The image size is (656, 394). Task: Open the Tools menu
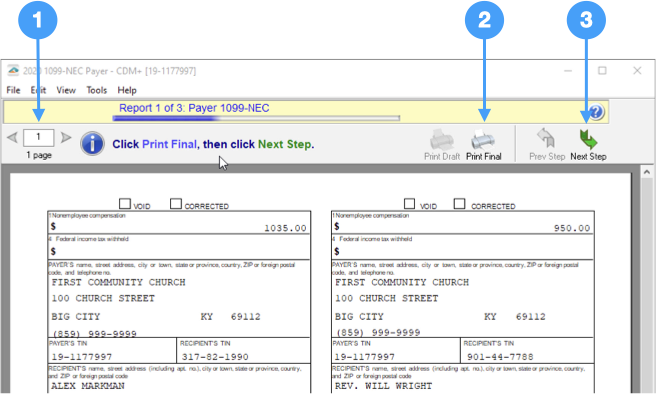click(x=97, y=90)
